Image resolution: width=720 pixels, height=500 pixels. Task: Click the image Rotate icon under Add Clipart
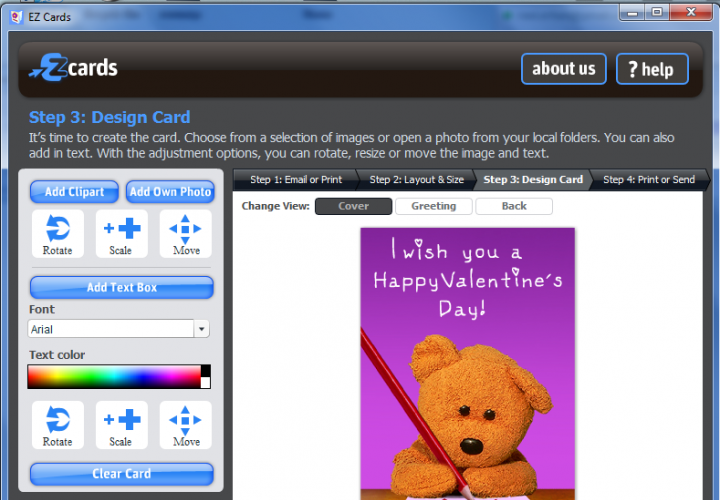(57, 233)
